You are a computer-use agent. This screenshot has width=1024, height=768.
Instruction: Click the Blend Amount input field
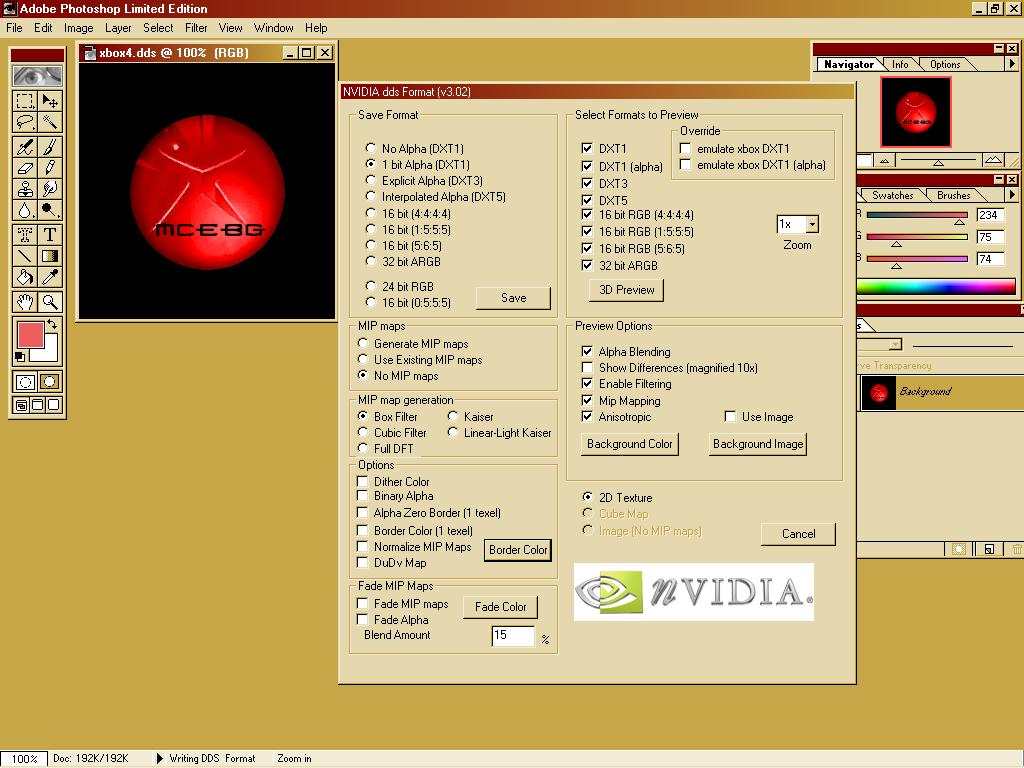click(x=512, y=635)
